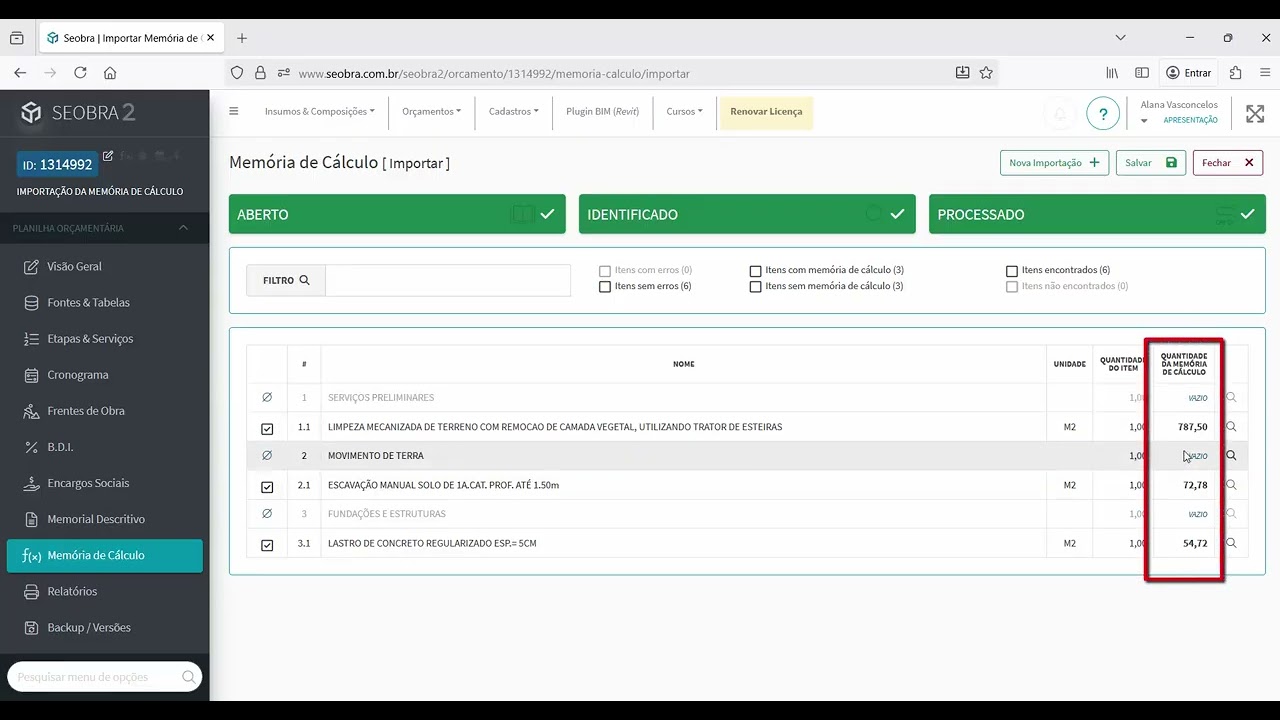Screen dimensions: 1280x720
Task: Check Itens sem erros (6)
Action: click(x=605, y=287)
